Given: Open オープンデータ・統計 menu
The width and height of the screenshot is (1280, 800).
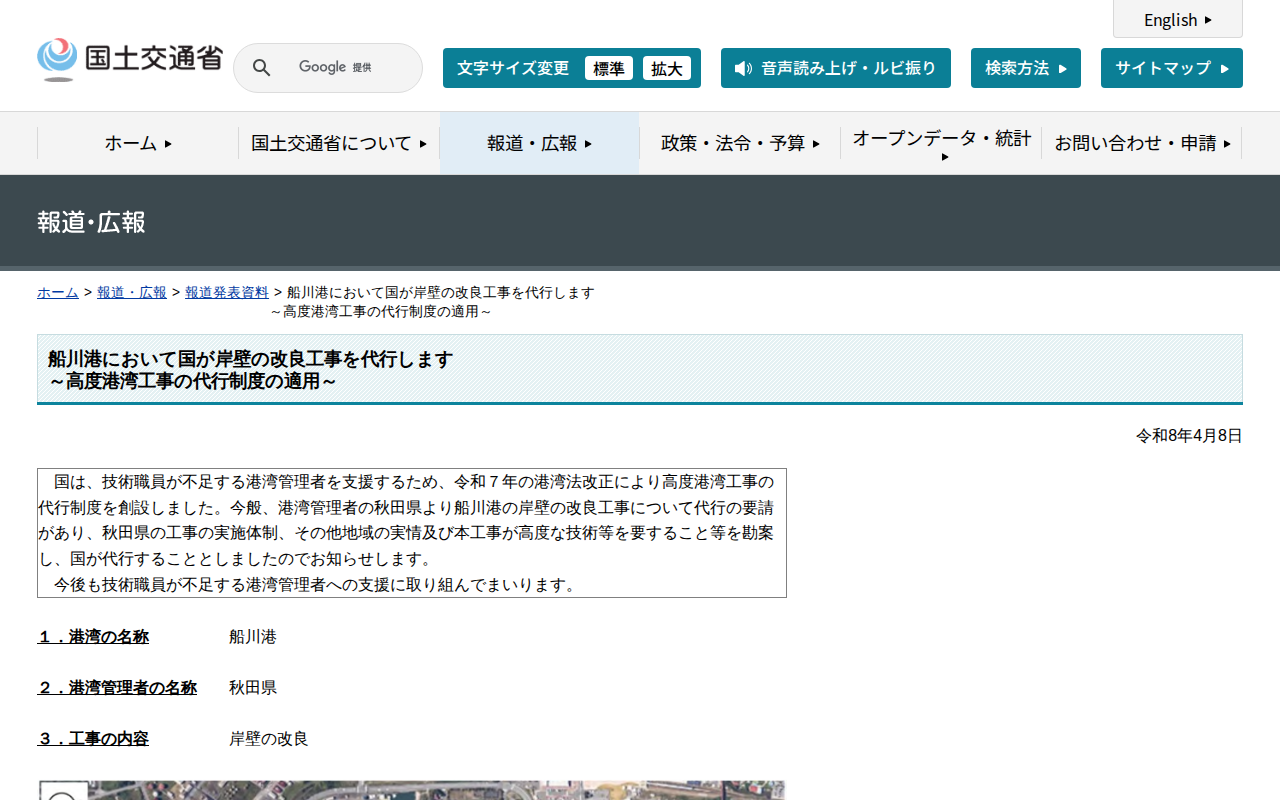Looking at the screenshot, I should (x=941, y=143).
